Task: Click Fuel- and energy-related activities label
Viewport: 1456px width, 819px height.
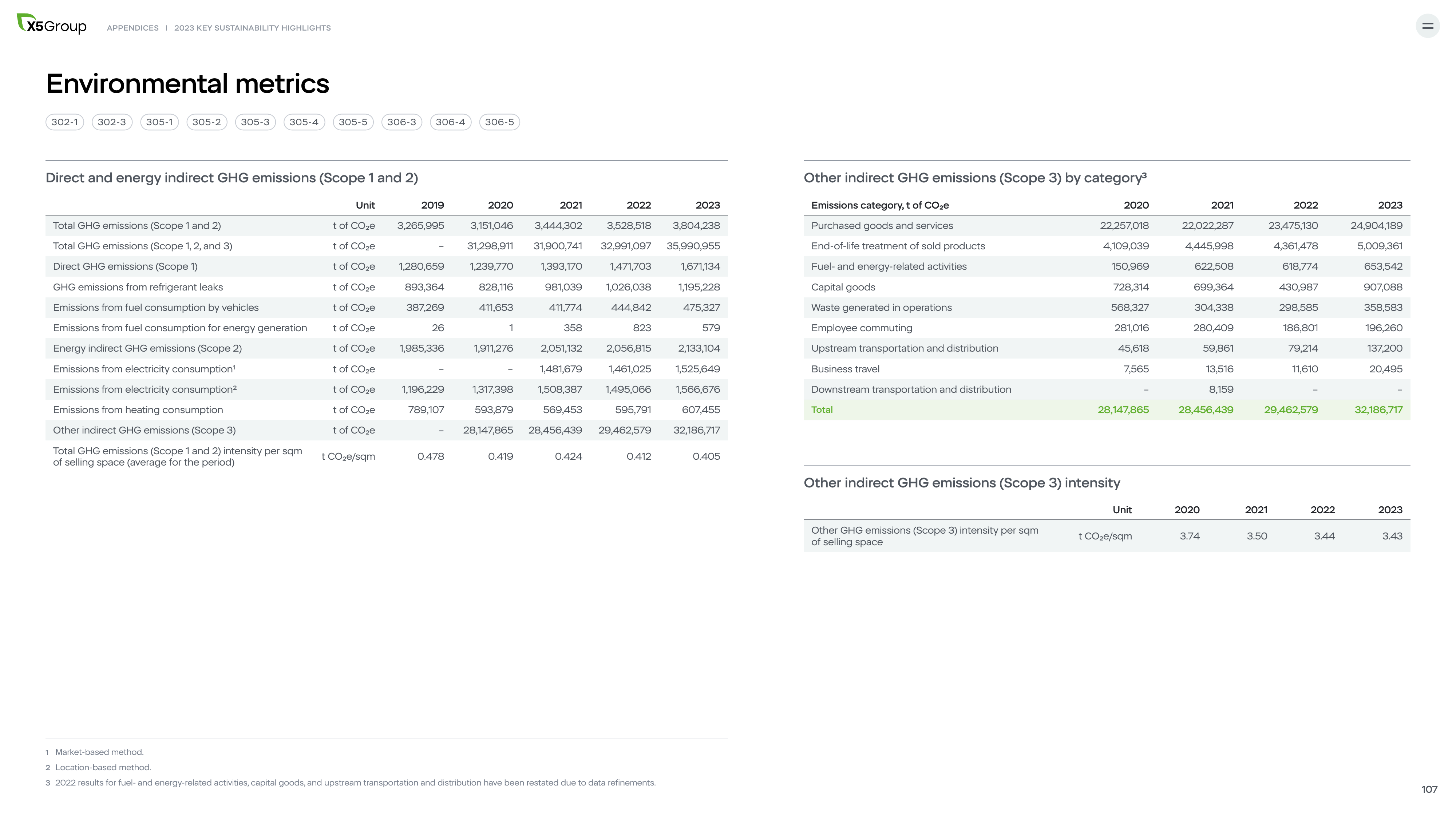Action: coord(889,266)
